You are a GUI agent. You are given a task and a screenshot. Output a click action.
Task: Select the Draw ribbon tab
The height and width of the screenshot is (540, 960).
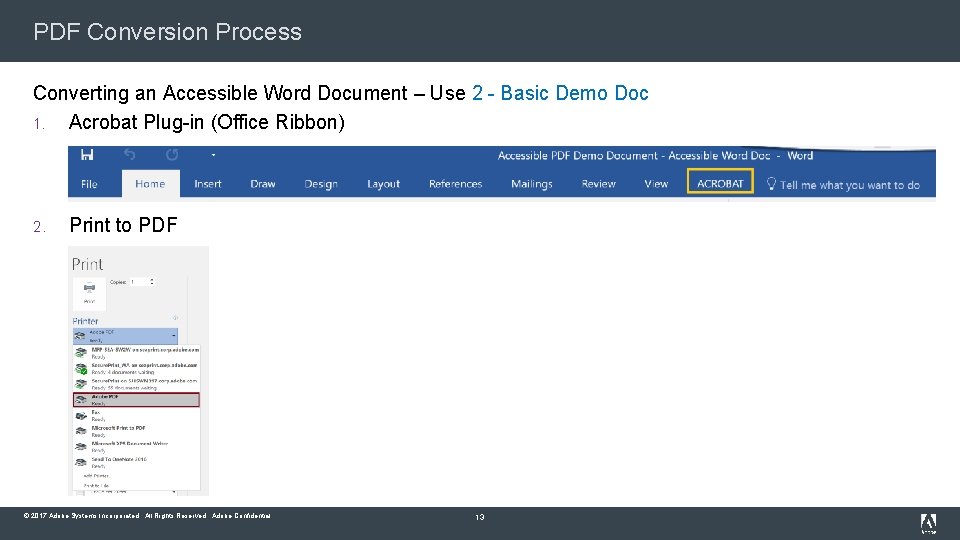[x=263, y=184]
